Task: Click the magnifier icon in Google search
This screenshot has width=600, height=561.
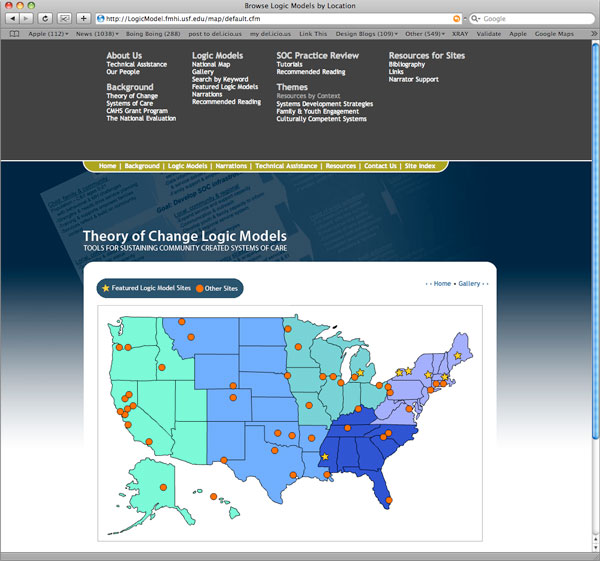Action: point(476,18)
